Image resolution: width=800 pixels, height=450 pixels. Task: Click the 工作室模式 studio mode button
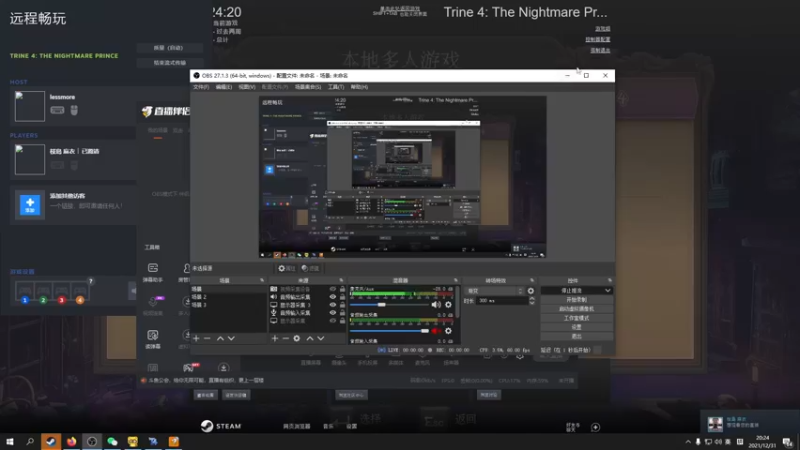click(x=577, y=318)
